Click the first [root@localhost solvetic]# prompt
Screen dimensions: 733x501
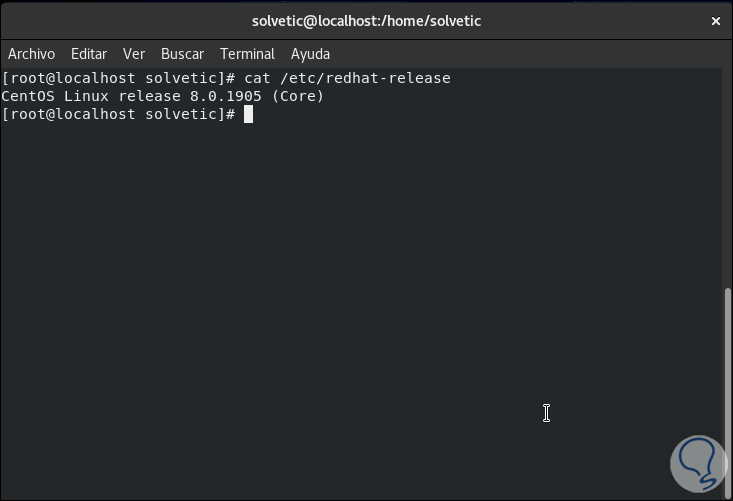118,78
